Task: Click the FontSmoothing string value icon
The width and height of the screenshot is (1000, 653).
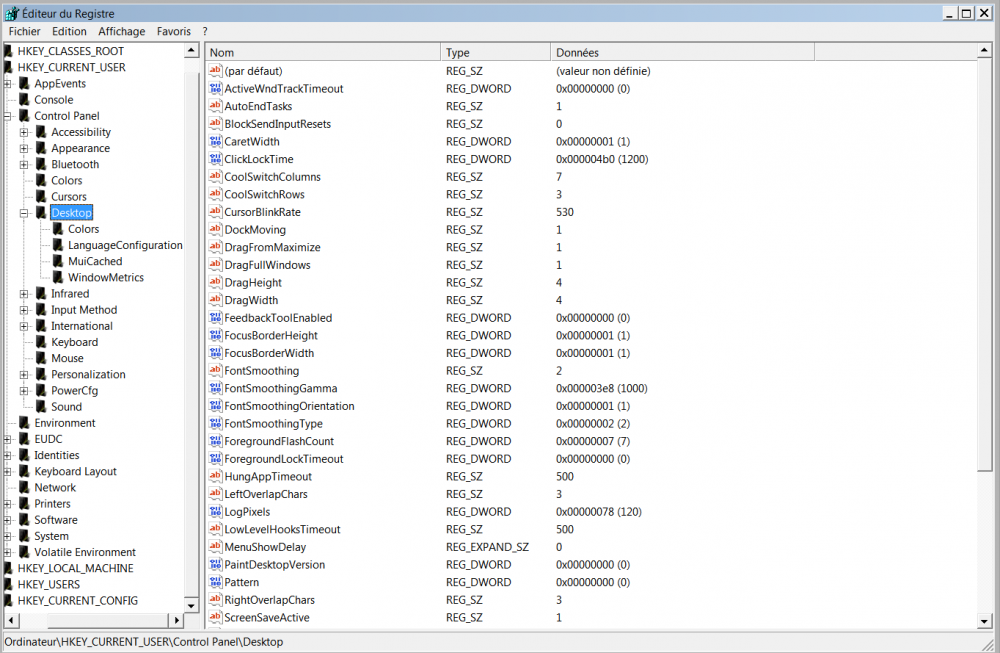Action: click(x=215, y=371)
